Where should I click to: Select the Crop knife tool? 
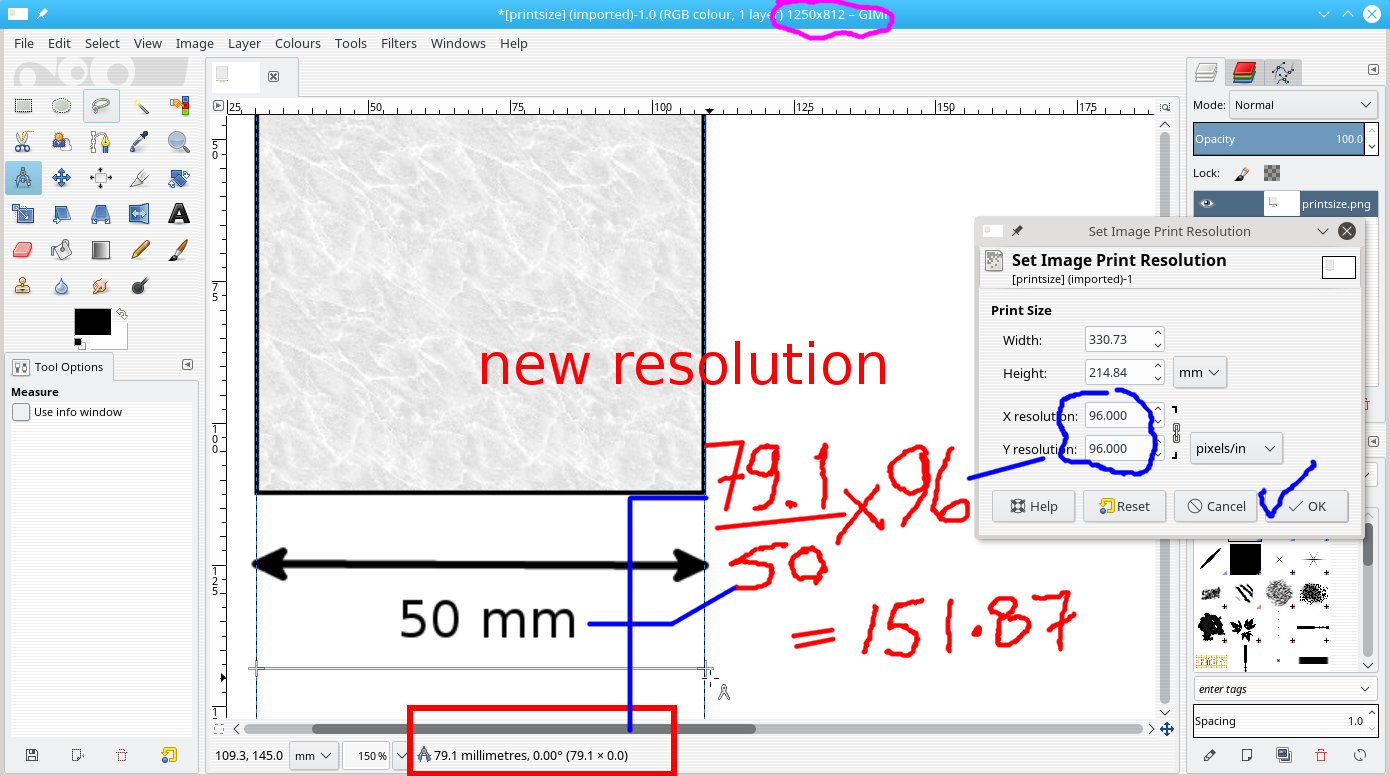click(140, 178)
